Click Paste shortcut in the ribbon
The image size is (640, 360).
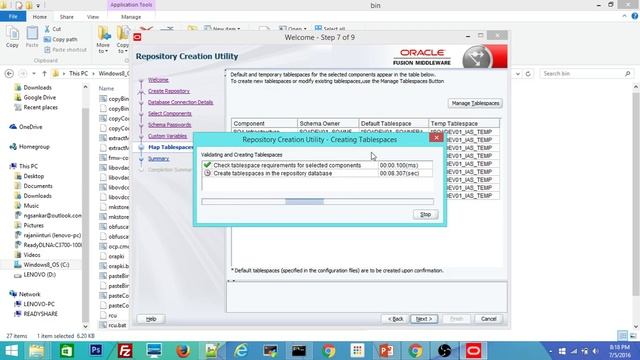click(x=65, y=49)
